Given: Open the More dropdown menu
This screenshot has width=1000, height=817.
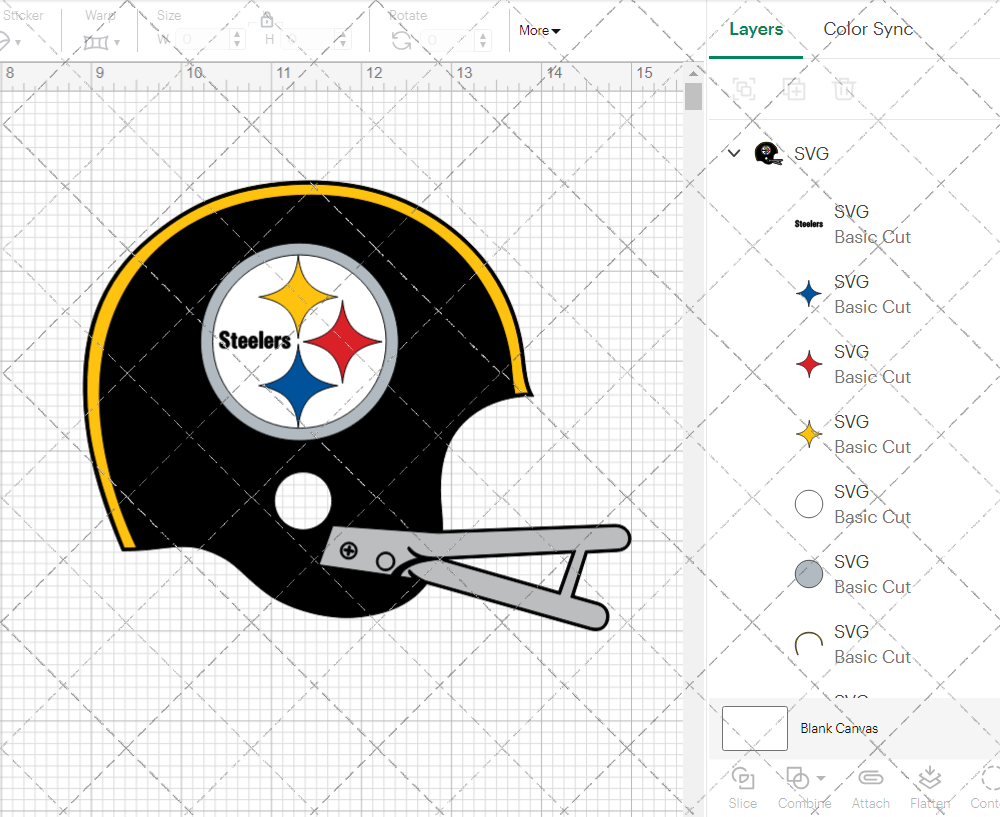Looking at the screenshot, I should click(x=540, y=31).
